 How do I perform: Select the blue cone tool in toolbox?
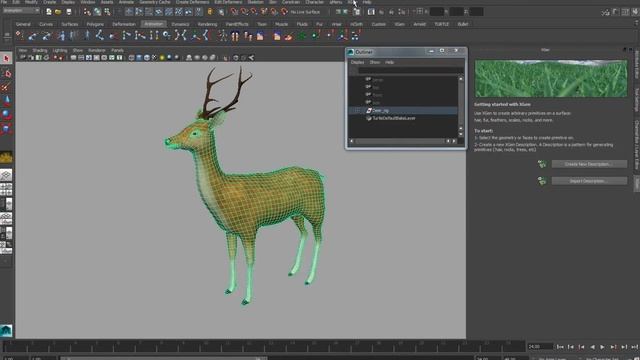coord(7,101)
